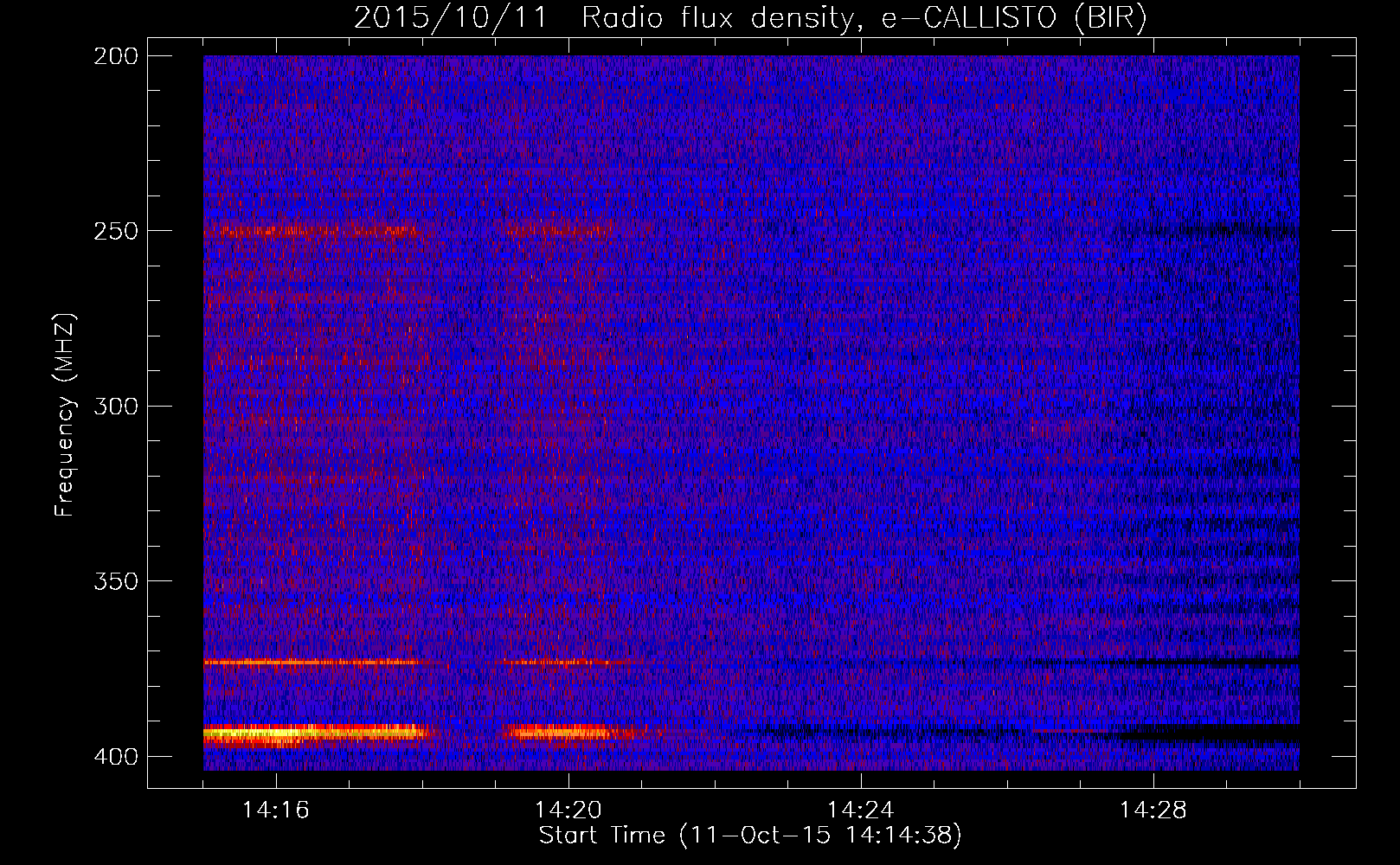This screenshot has height=865, width=1400.
Task: Click the '14:20' time tick label
Action: pos(568,811)
